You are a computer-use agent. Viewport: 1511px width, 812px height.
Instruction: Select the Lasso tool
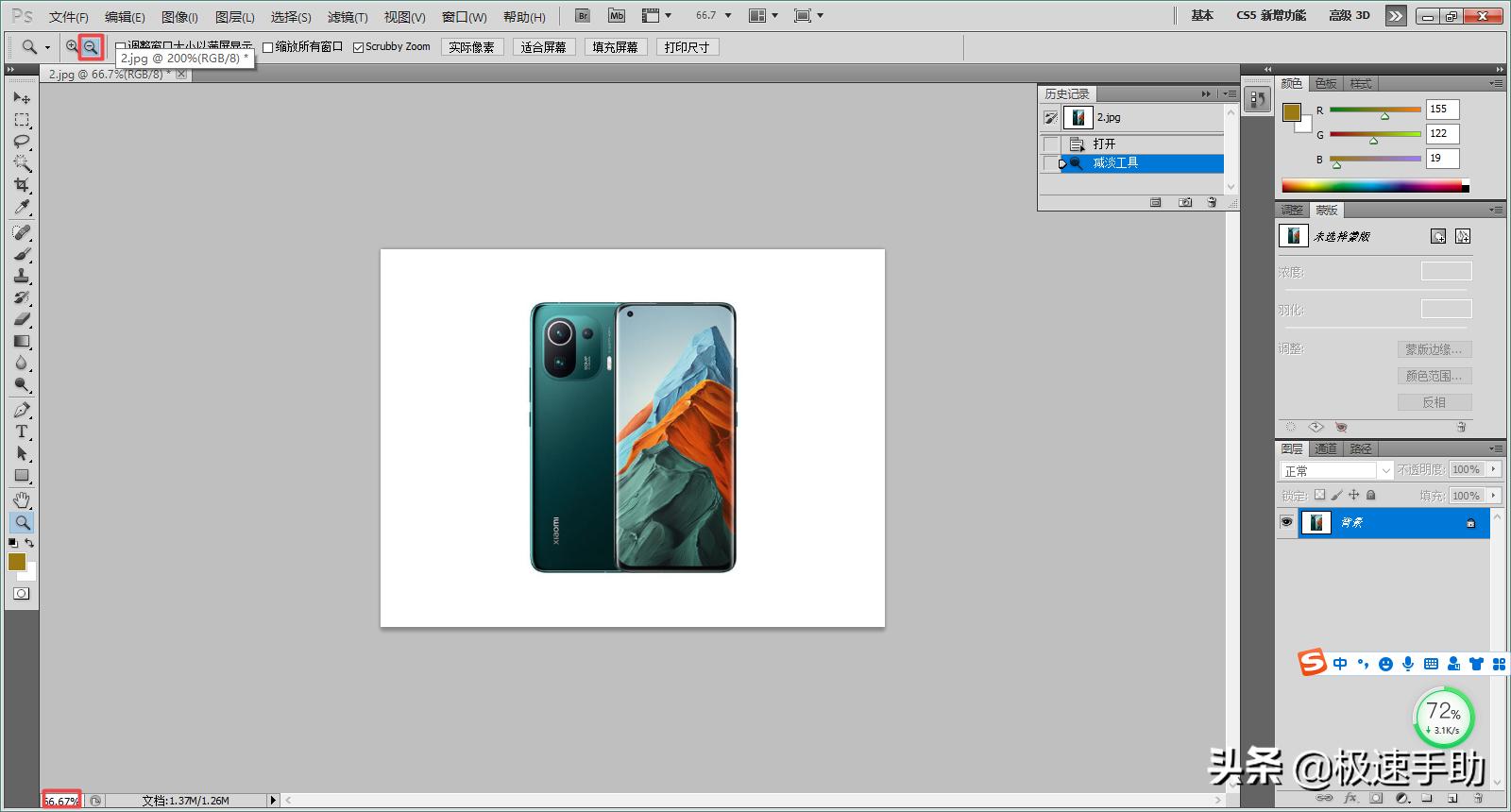pyautogui.click(x=22, y=142)
